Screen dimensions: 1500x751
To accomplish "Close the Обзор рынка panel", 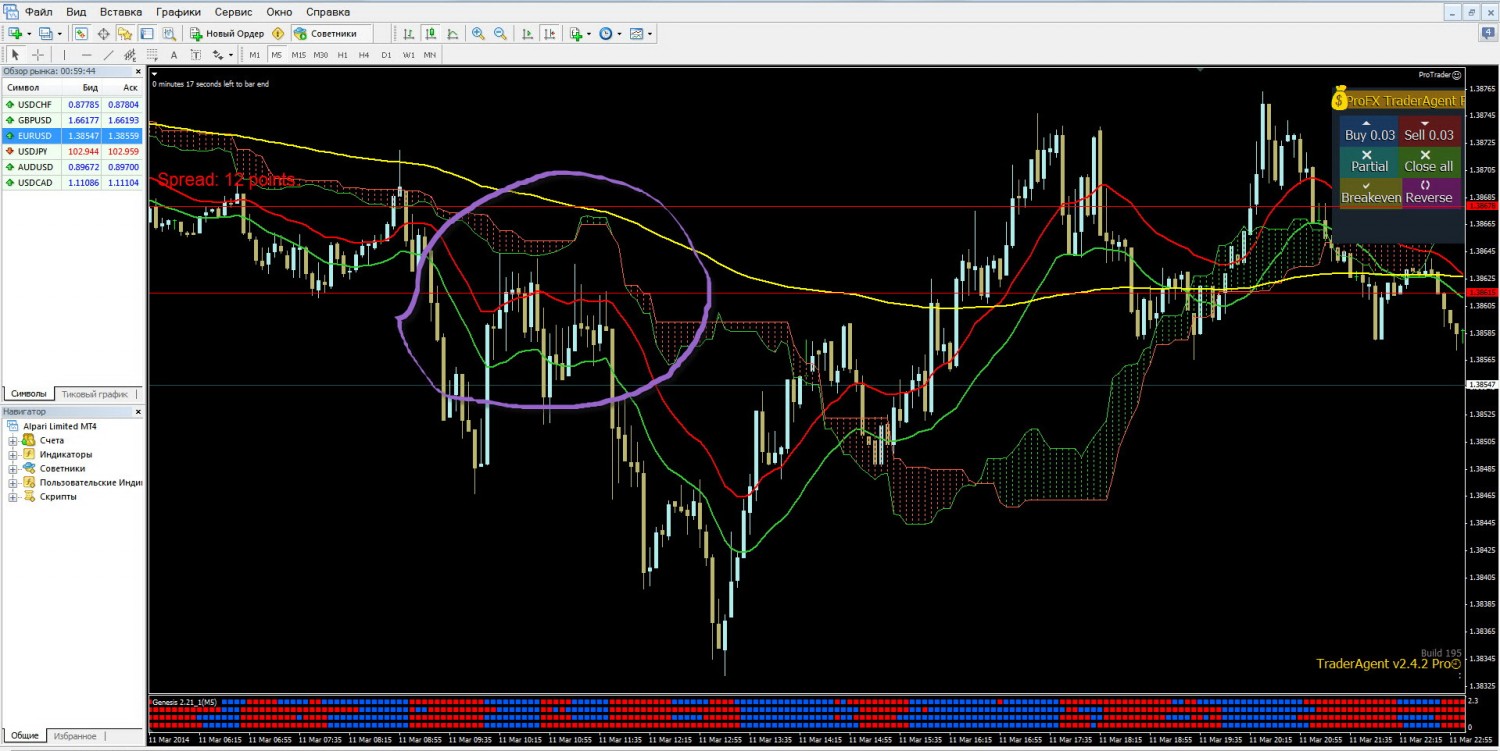I will pos(138,71).
